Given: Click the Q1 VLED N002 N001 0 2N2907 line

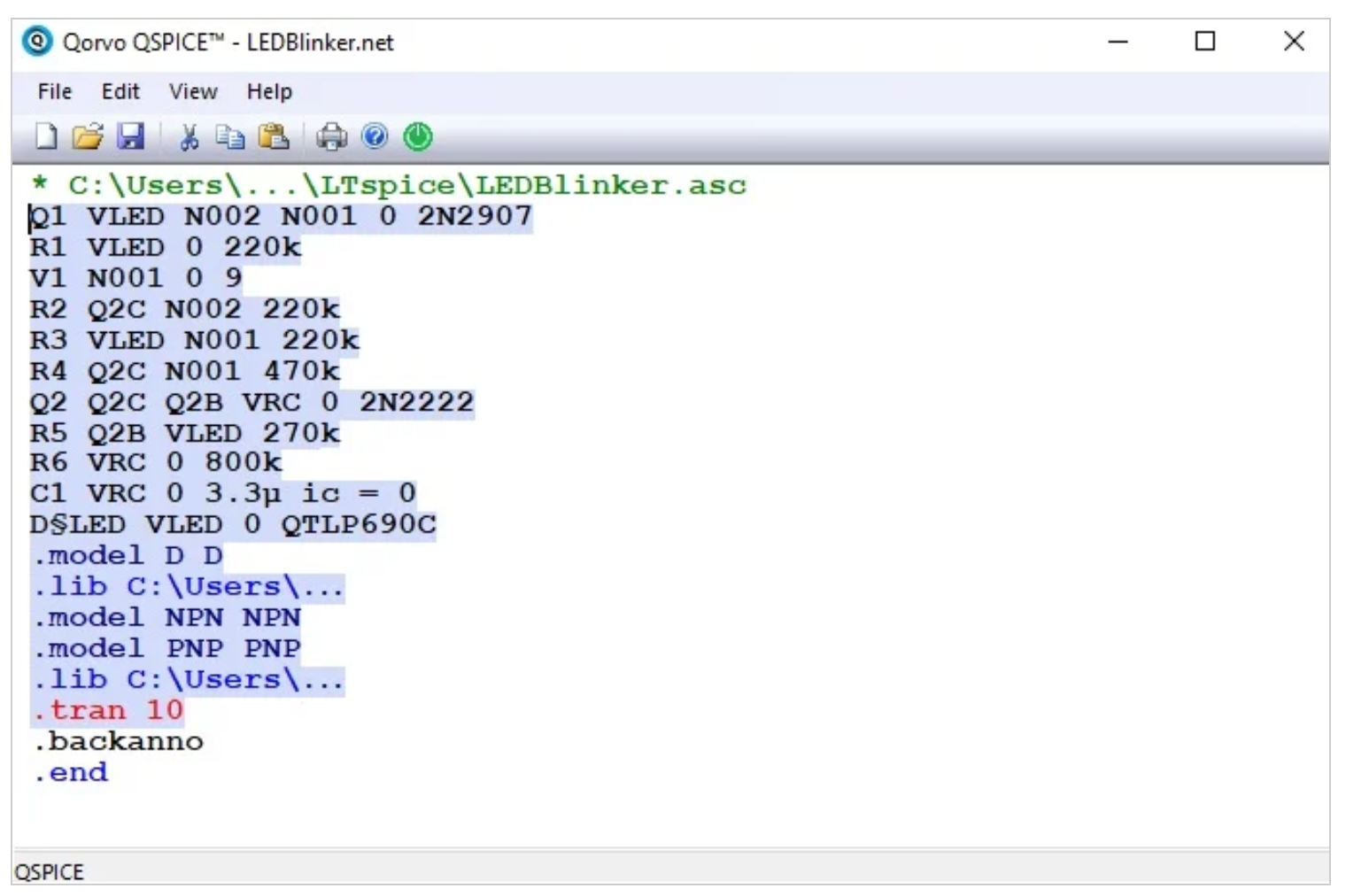Looking at the screenshot, I should (x=282, y=217).
